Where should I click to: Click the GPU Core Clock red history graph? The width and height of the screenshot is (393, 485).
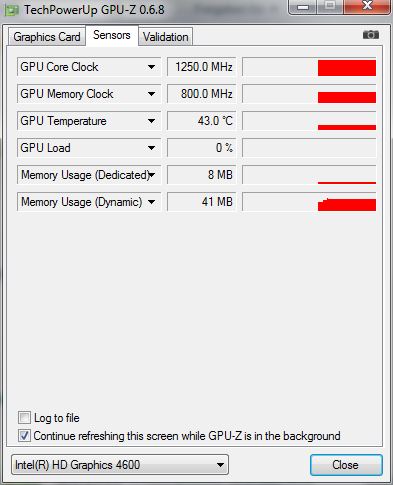pyautogui.click(x=309, y=67)
